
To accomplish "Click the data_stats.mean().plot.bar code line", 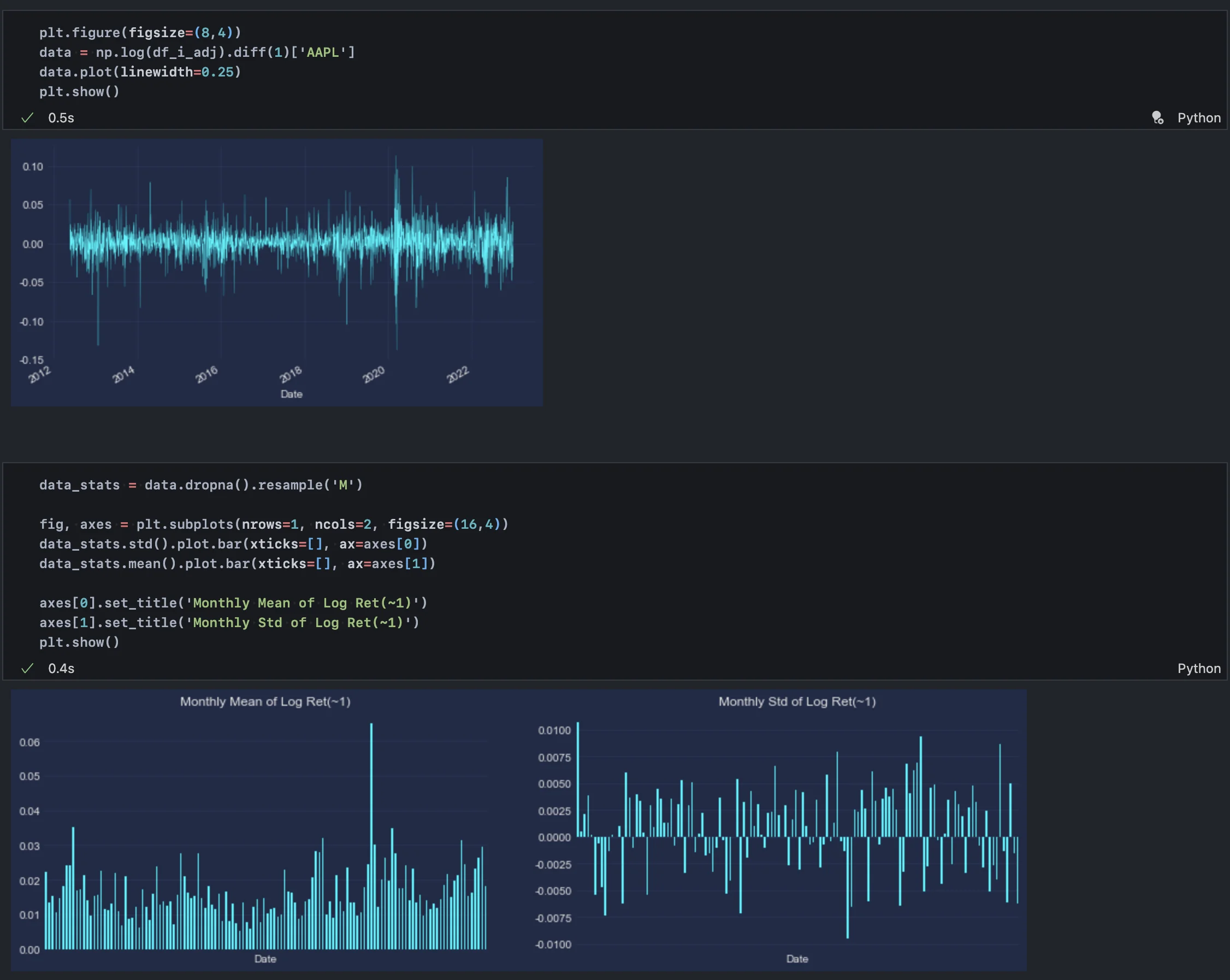I will [238, 564].
